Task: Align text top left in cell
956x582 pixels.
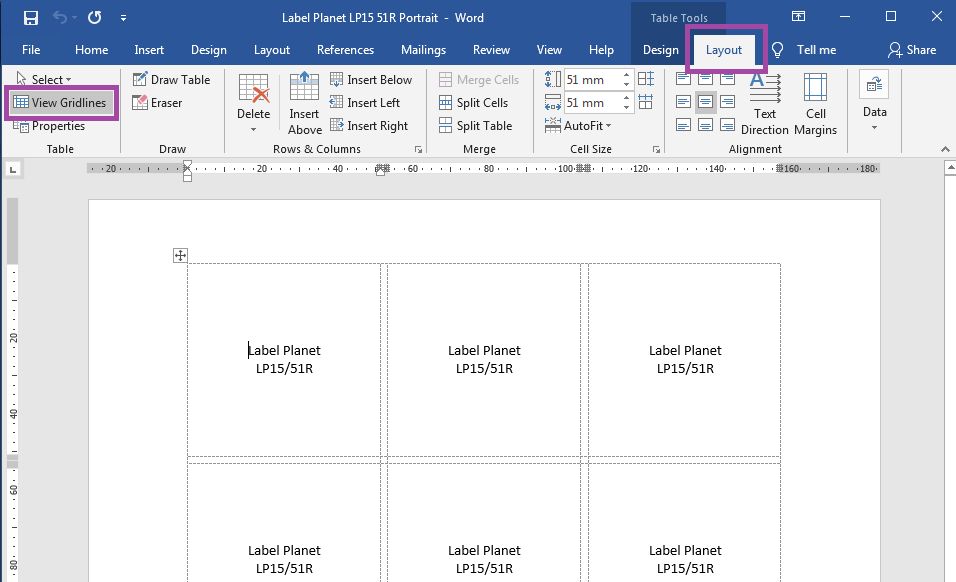Action: tap(683, 78)
